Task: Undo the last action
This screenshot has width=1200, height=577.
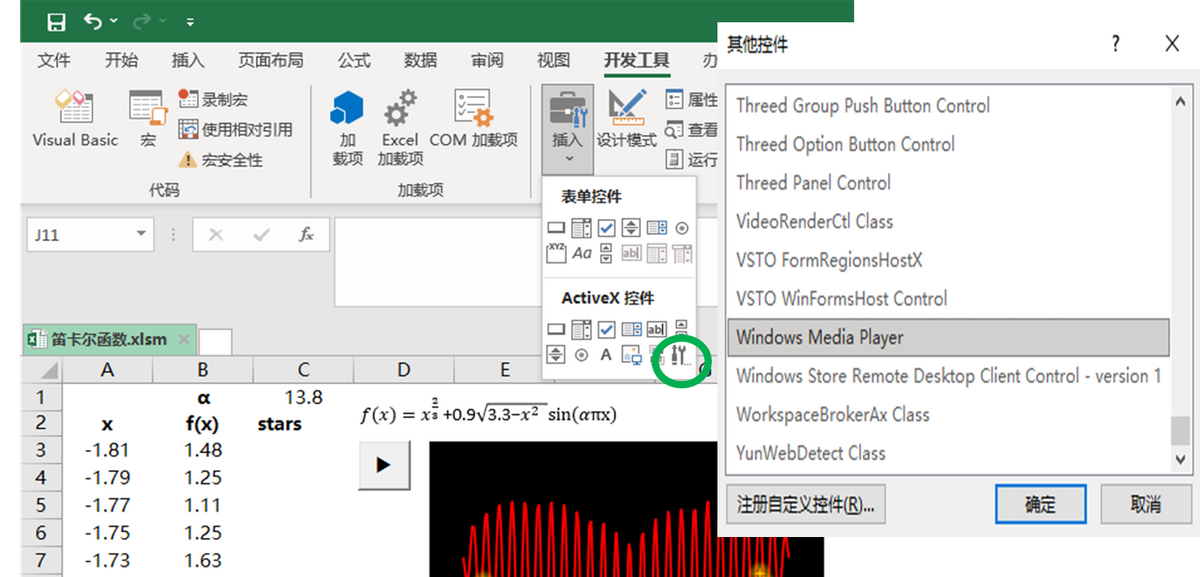Action: pos(93,21)
